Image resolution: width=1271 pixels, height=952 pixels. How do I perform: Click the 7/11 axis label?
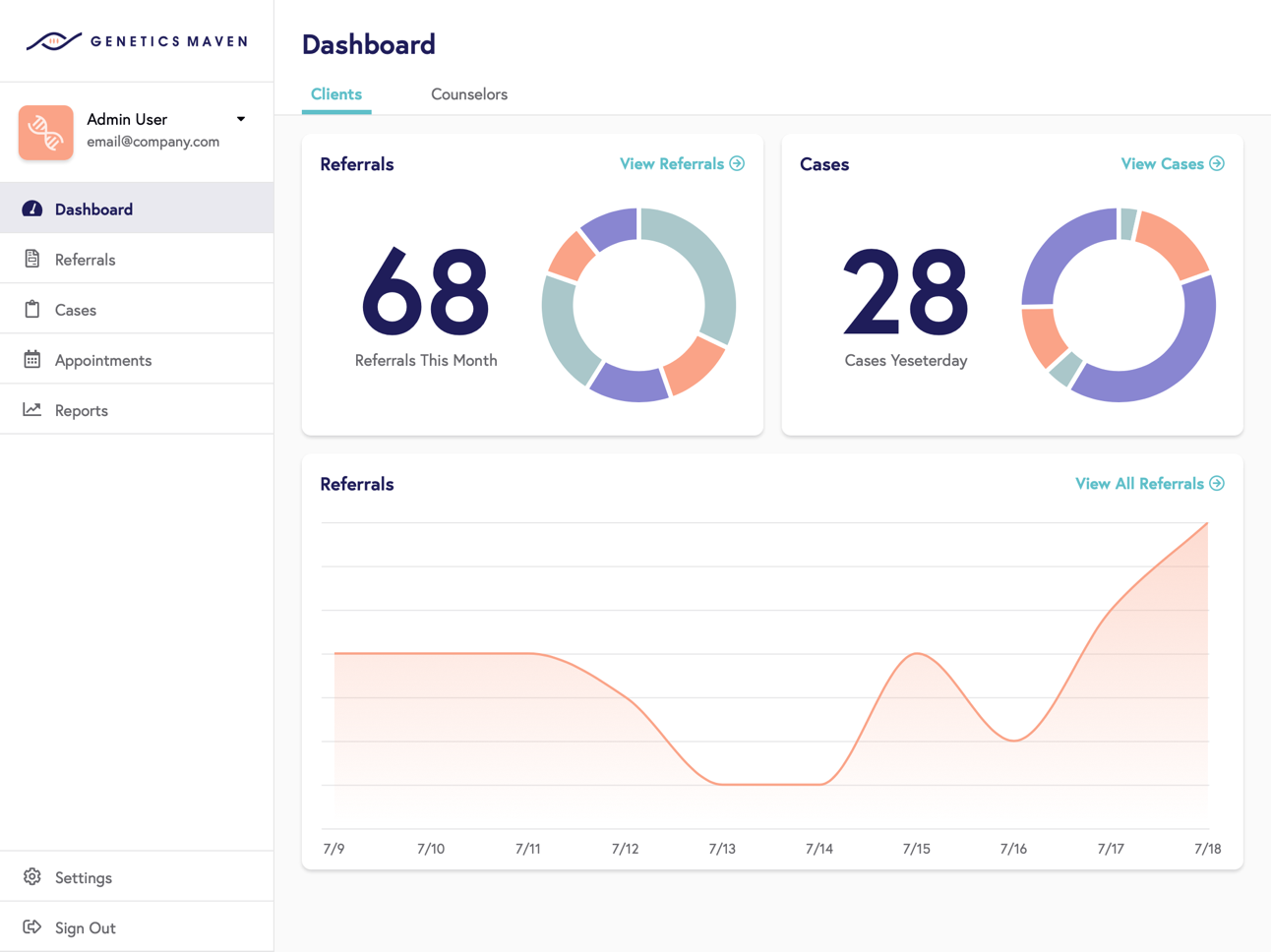(x=528, y=848)
